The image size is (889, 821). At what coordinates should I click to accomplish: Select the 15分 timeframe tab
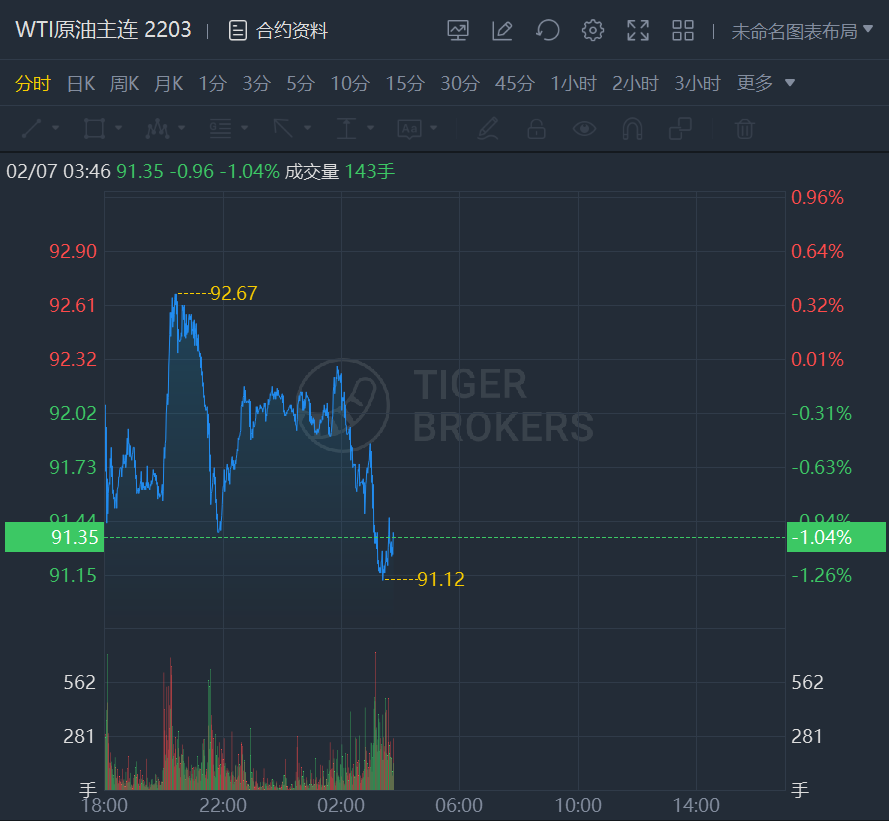pos(405,83)
